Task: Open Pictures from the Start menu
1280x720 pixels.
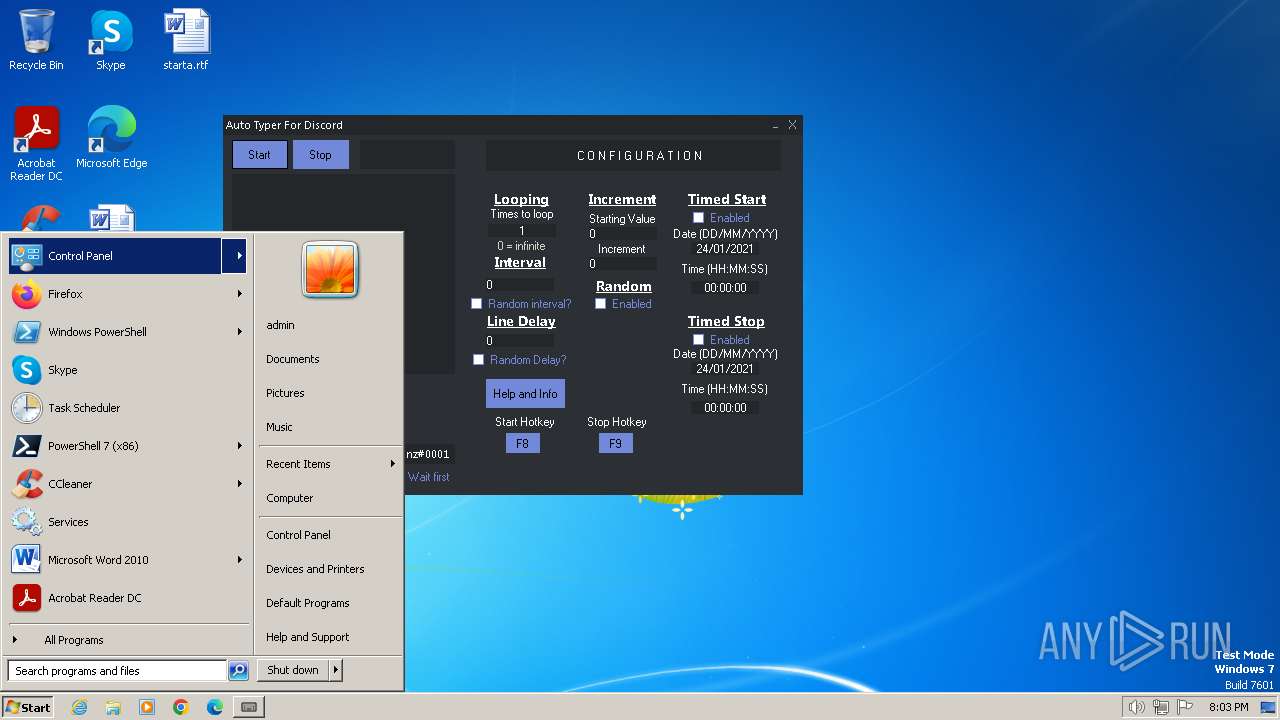Action: [x=285, y=393]
